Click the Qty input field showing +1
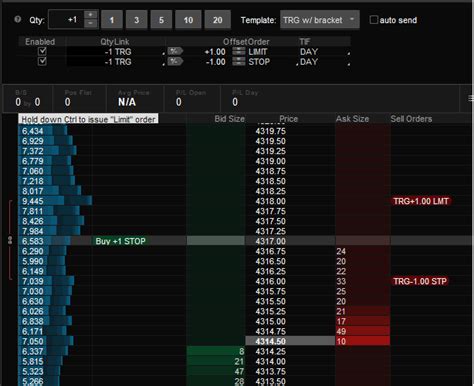The image size is (474, 386). [x=67, y=20]
